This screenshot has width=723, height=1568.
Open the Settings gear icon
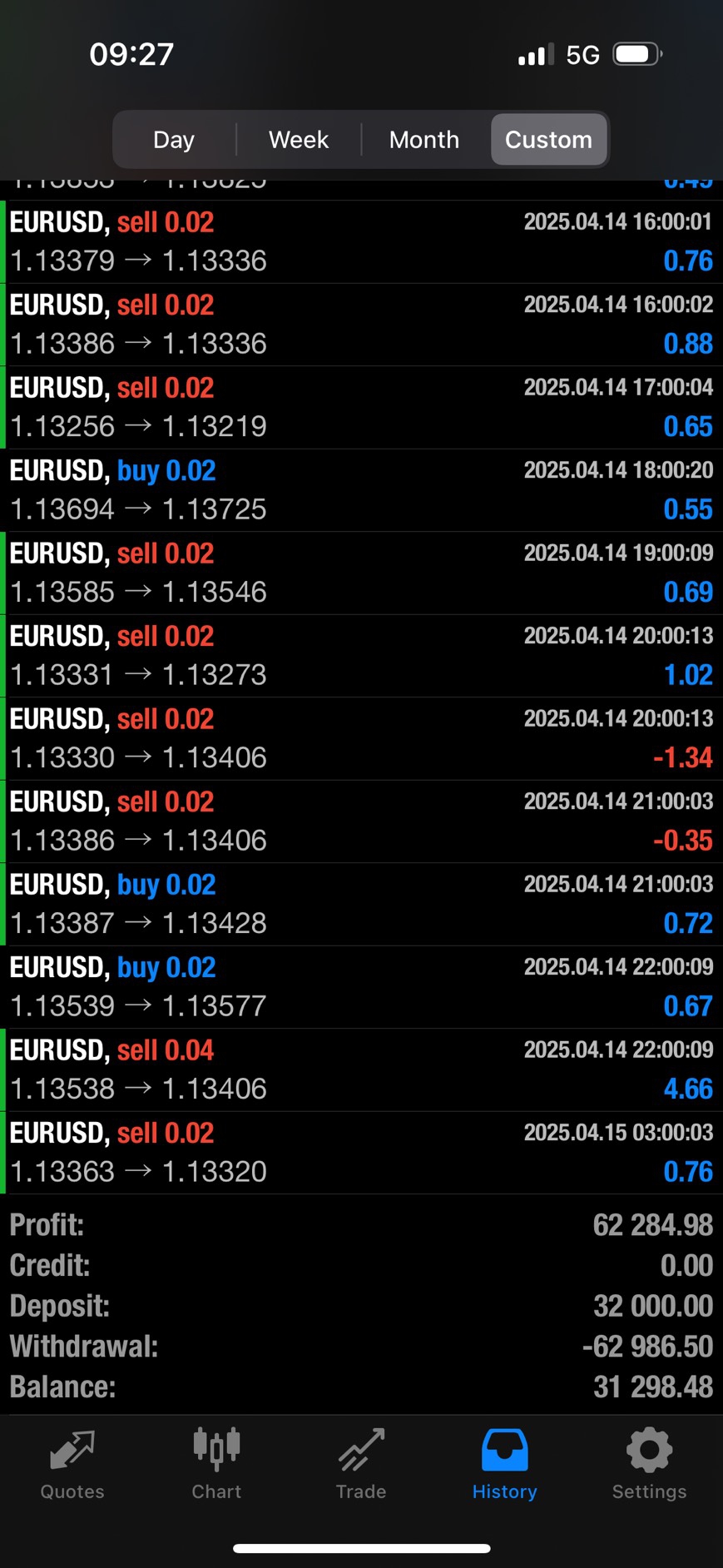pyautogui.click(x=649, y=1451)
